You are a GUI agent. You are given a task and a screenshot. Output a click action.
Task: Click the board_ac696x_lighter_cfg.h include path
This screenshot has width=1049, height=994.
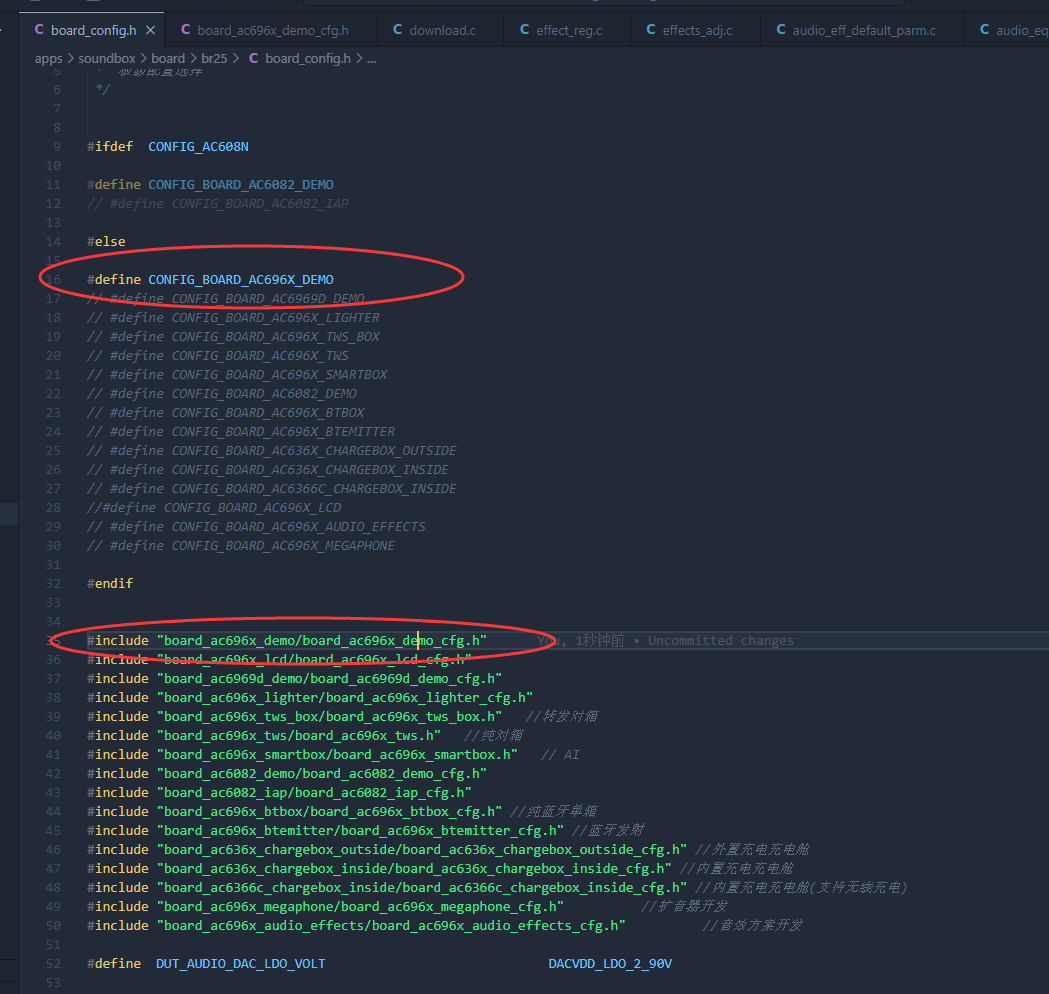345,698
